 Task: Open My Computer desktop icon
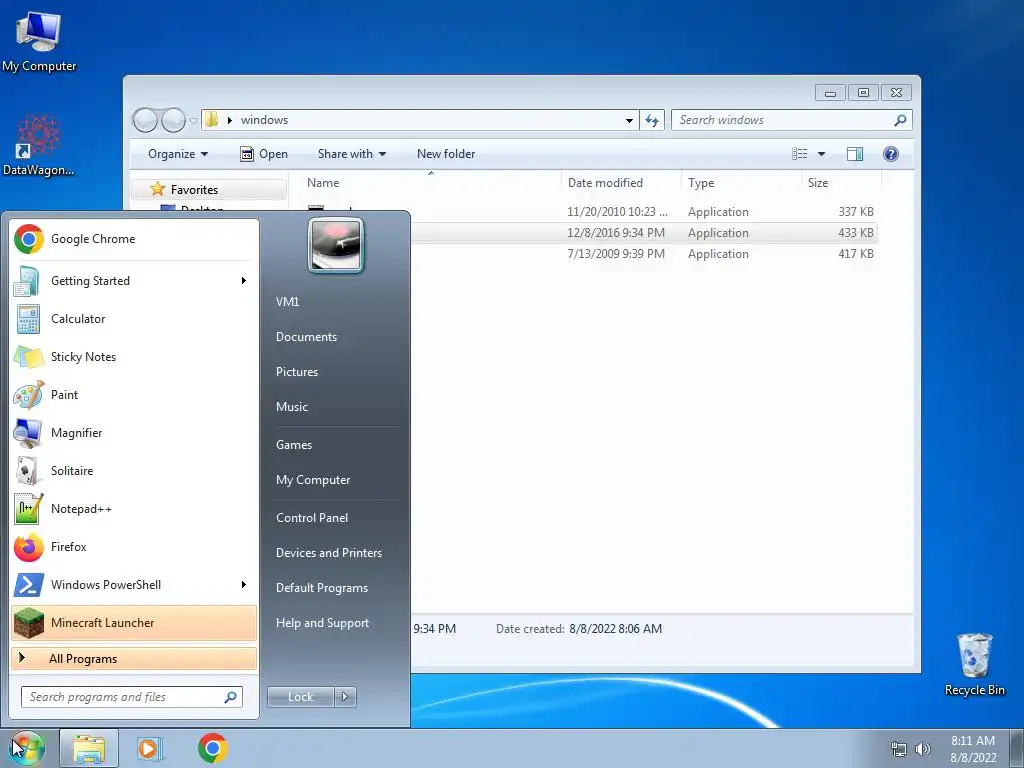tap(39, 42)
